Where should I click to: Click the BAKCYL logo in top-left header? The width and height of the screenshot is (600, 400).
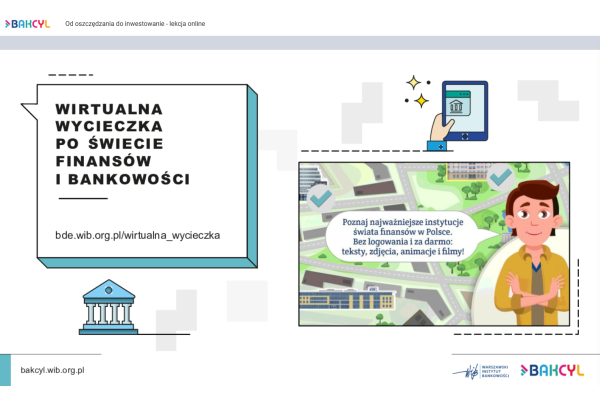tap(27, 21)
